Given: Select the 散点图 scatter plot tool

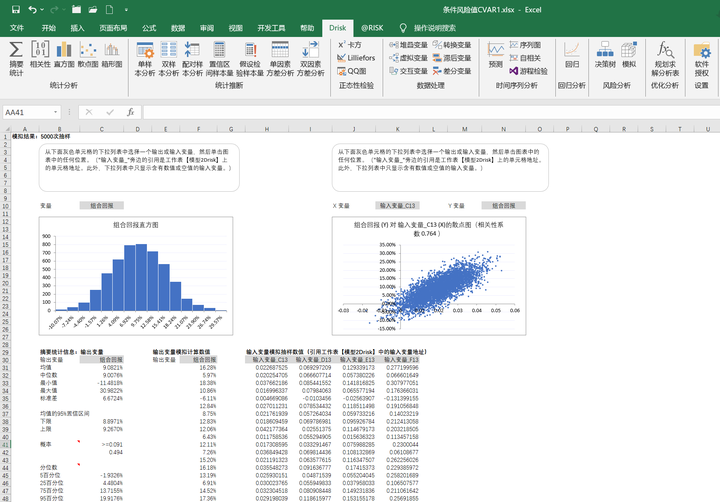Looking at the screenshot, I should click(88, 54).
